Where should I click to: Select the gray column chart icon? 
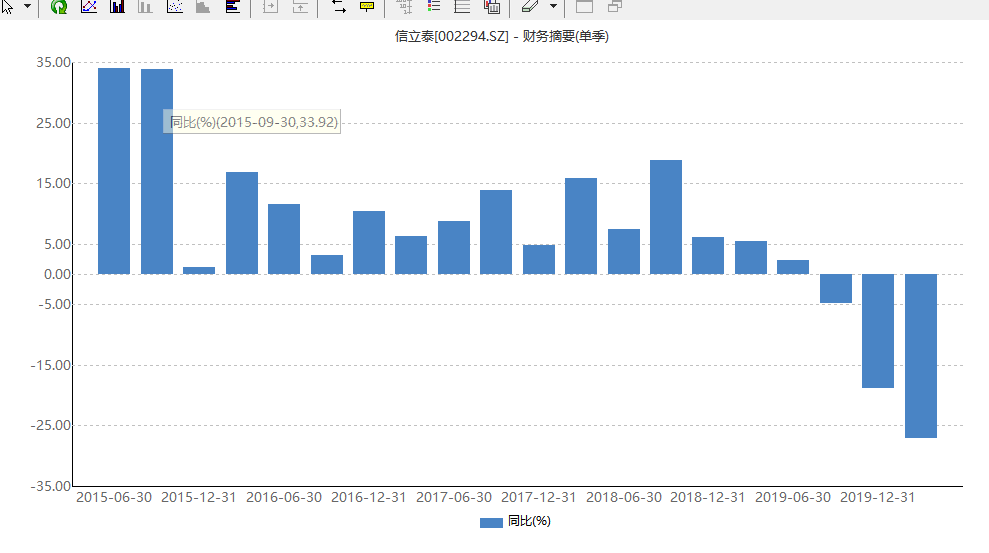point(146,6)
